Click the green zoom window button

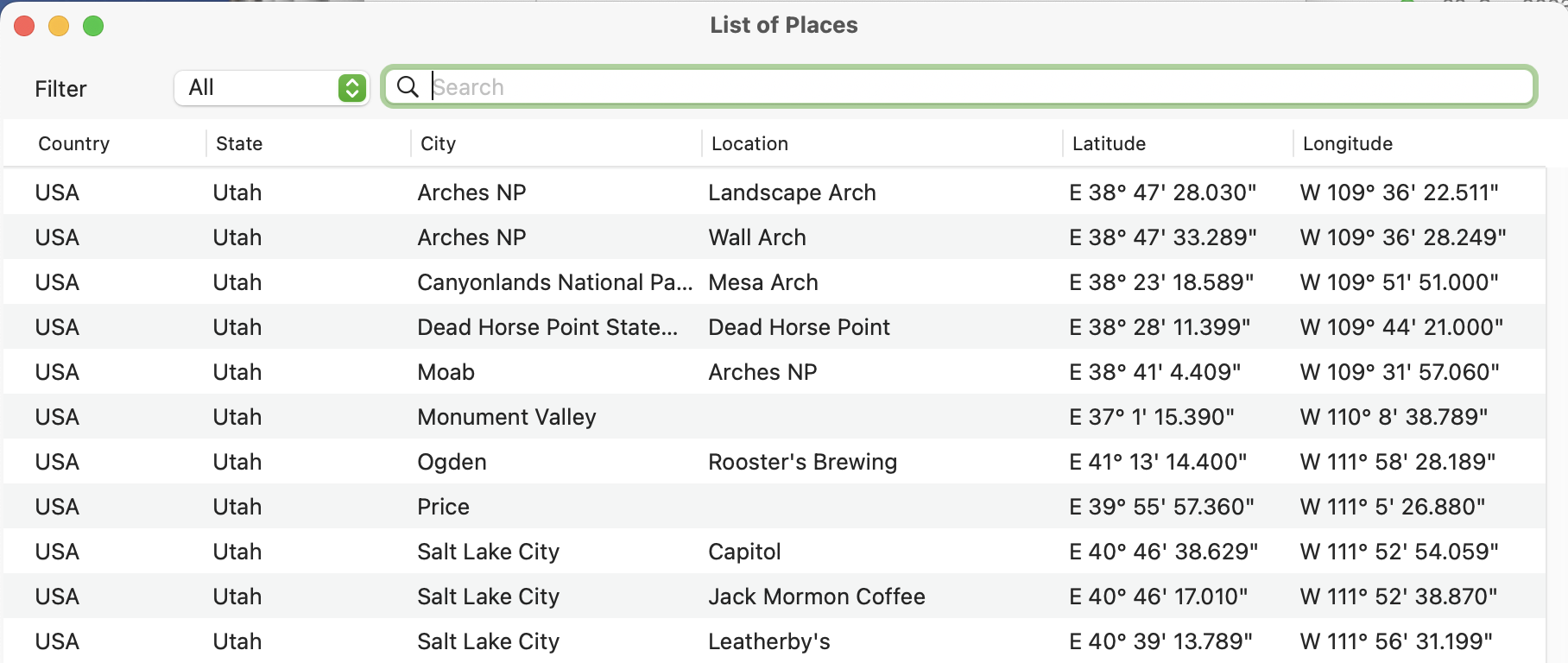tap(93, 26)
